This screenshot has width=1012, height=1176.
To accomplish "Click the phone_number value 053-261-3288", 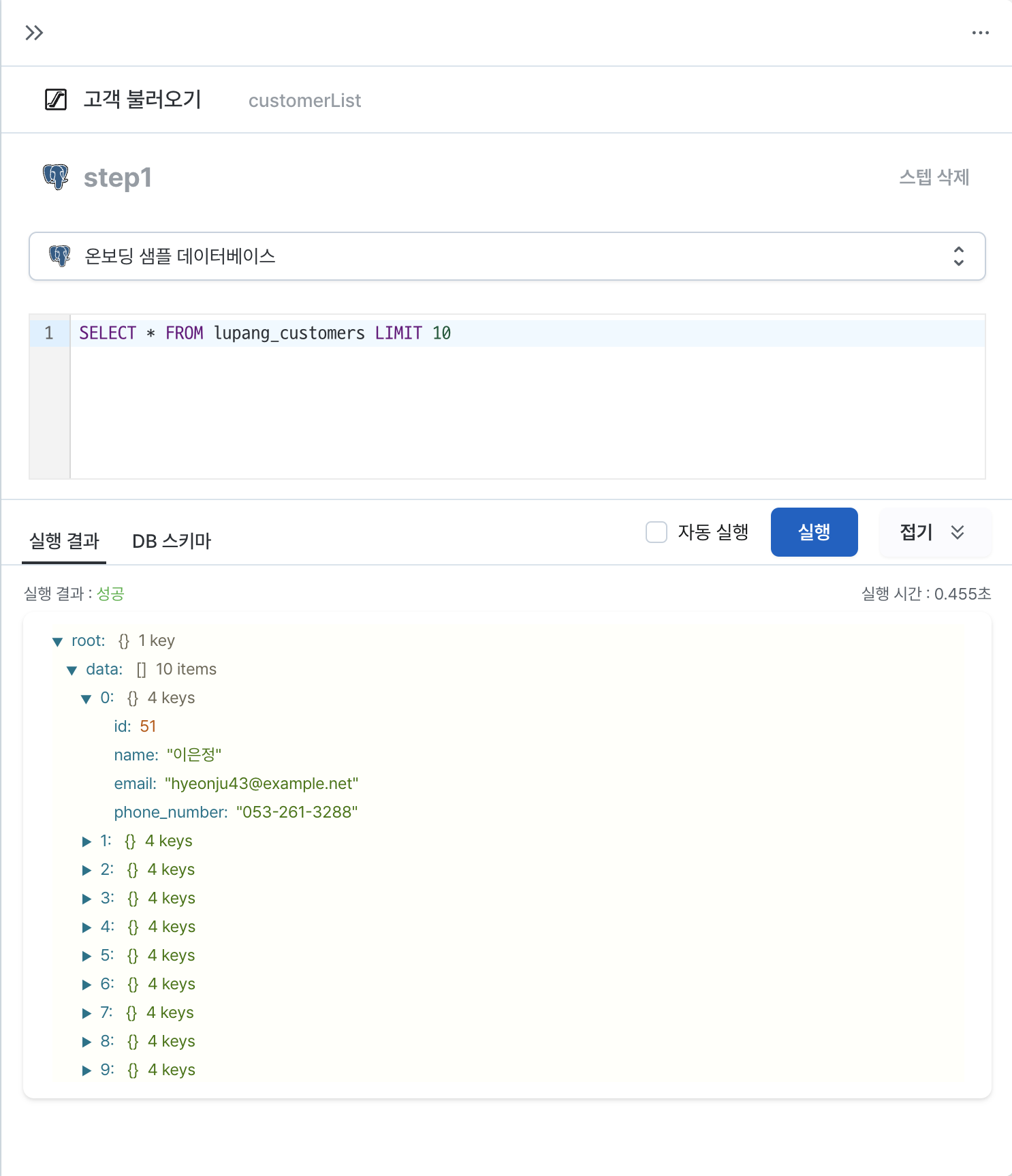I will (x=297, y=812).
